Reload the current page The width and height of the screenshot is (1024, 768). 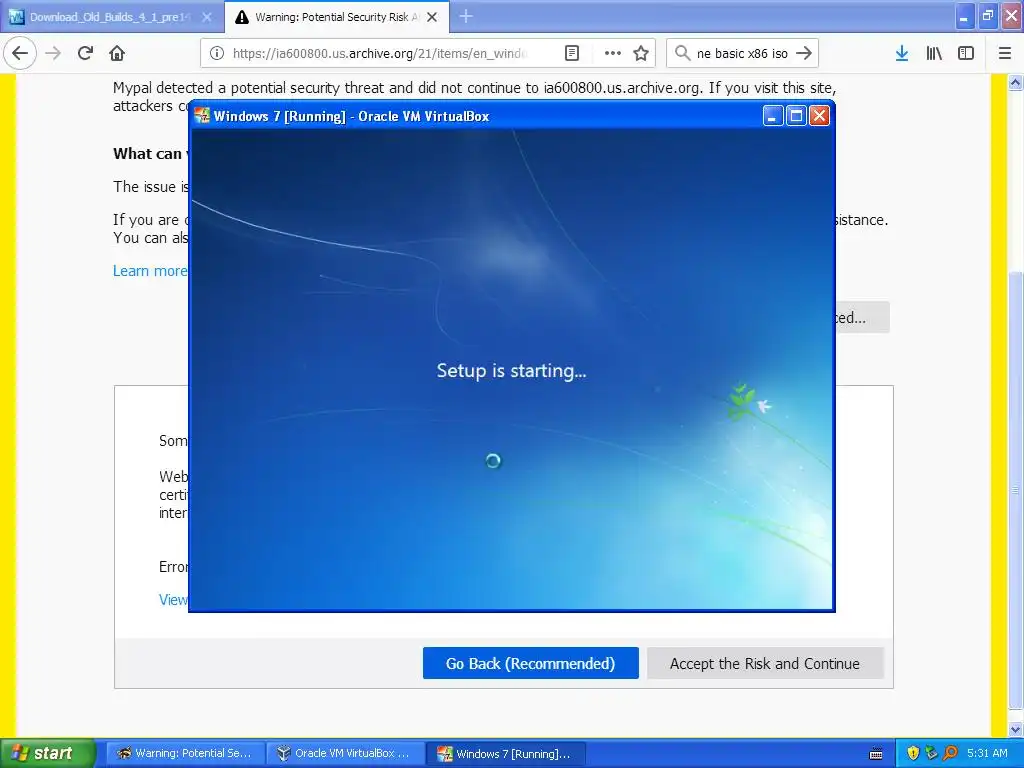point(85,53)
